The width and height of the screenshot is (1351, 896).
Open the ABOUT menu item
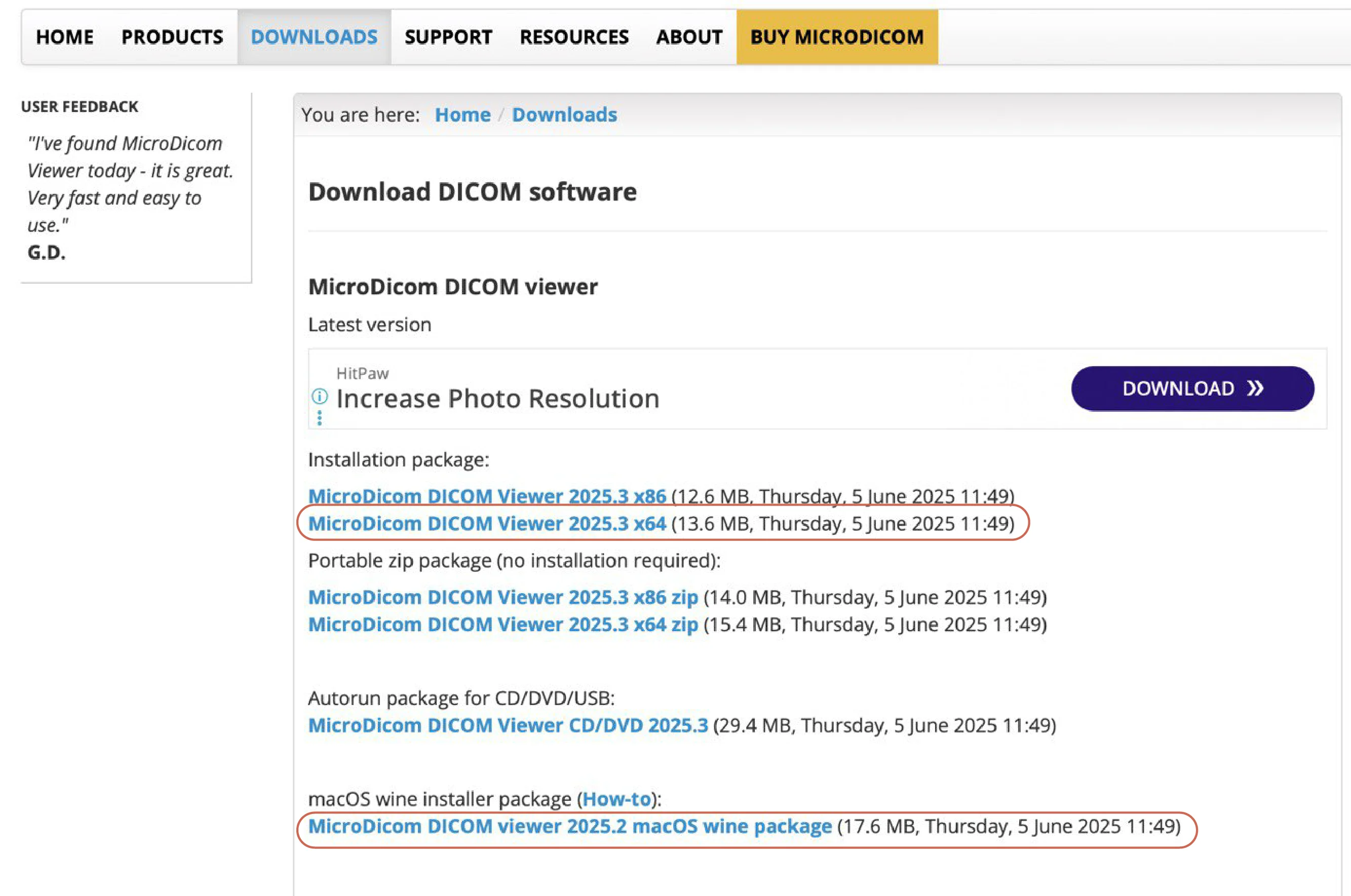click(689, 37)
